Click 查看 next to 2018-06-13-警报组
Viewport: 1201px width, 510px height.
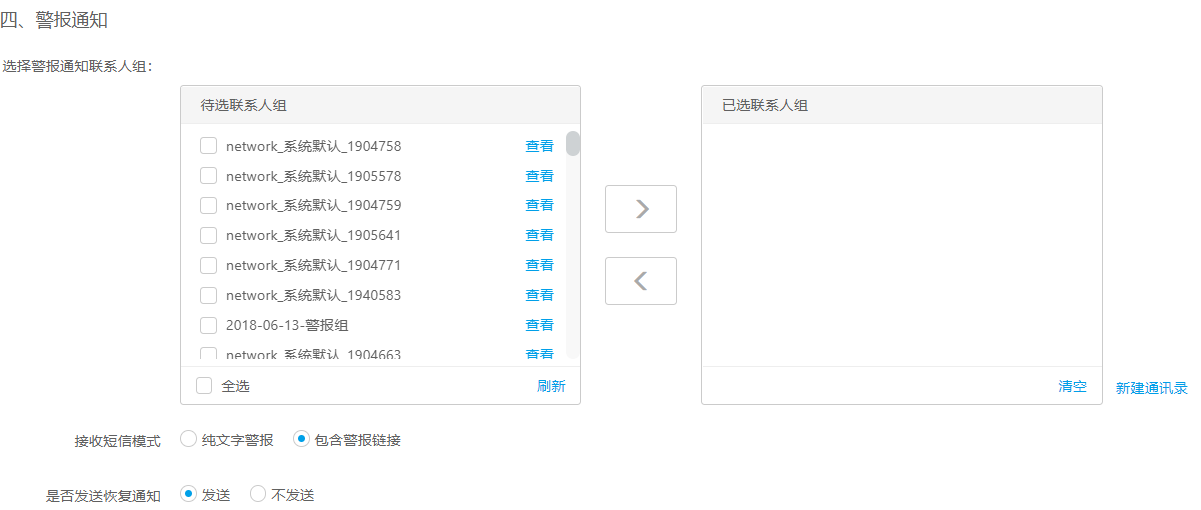pyautogui.click(x=539, y=325)
